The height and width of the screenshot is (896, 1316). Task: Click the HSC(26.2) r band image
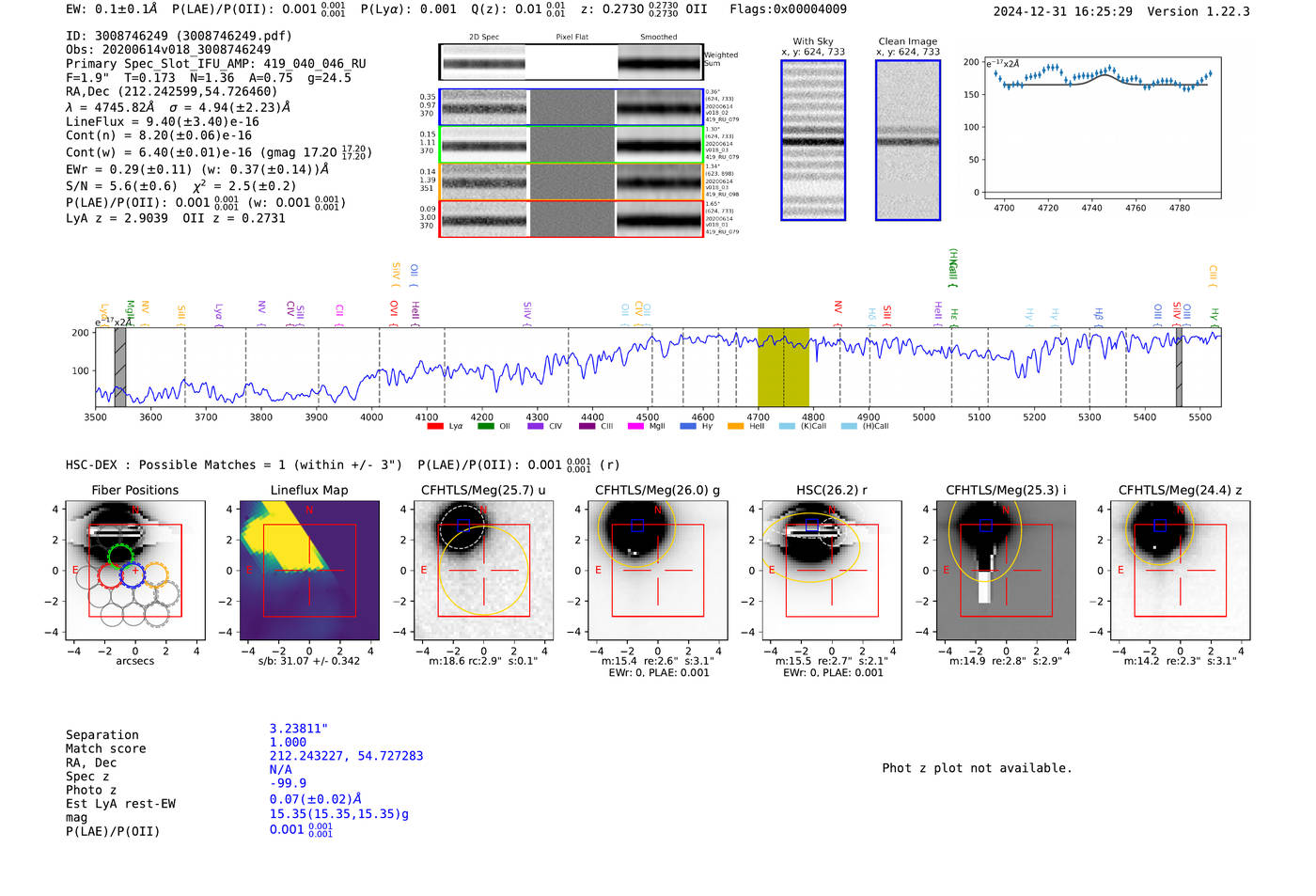tap(832, 571)
